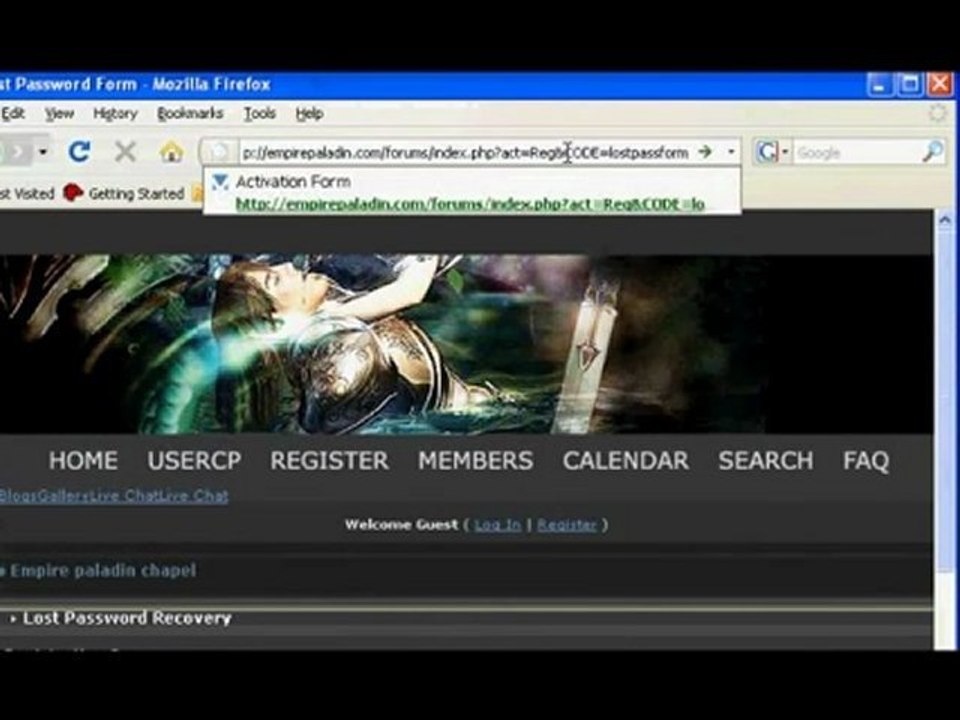The image size is (960, 720).
Task: Open the address bar history dropdown
Action: [731, 152]
